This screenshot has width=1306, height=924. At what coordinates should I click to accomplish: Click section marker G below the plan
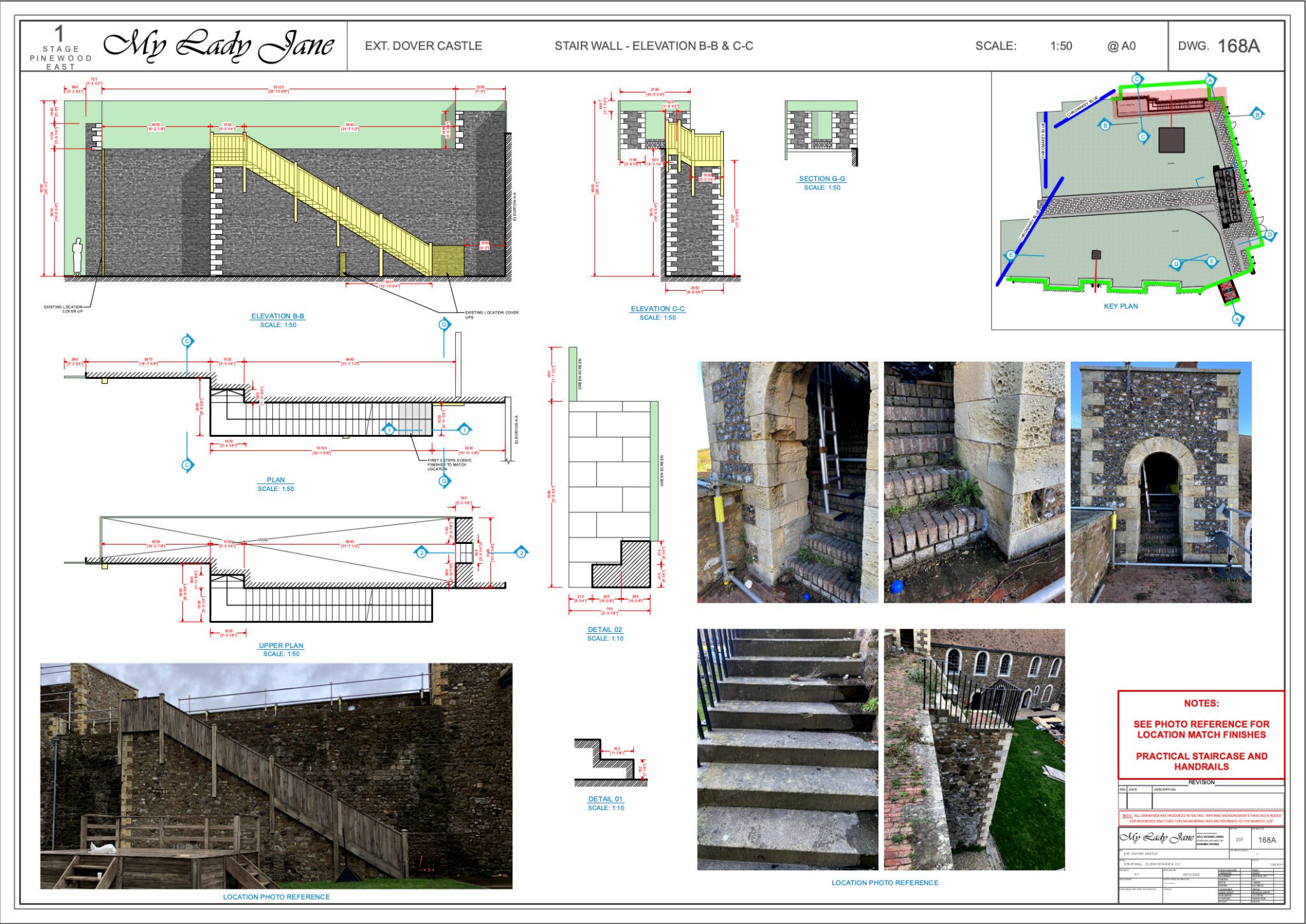[444, 481]
